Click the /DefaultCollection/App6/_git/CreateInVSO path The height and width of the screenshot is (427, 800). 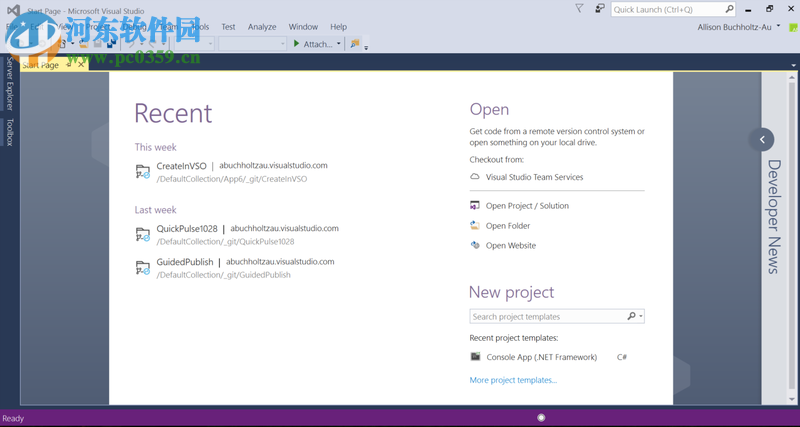coord(232,179)
